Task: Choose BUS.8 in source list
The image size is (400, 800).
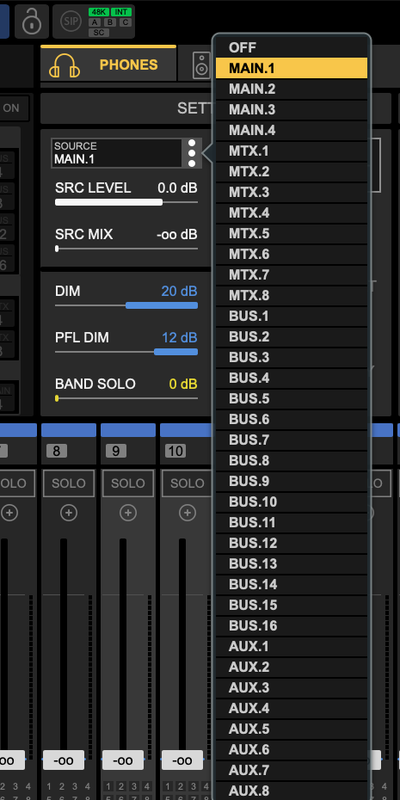Action: 291,461
